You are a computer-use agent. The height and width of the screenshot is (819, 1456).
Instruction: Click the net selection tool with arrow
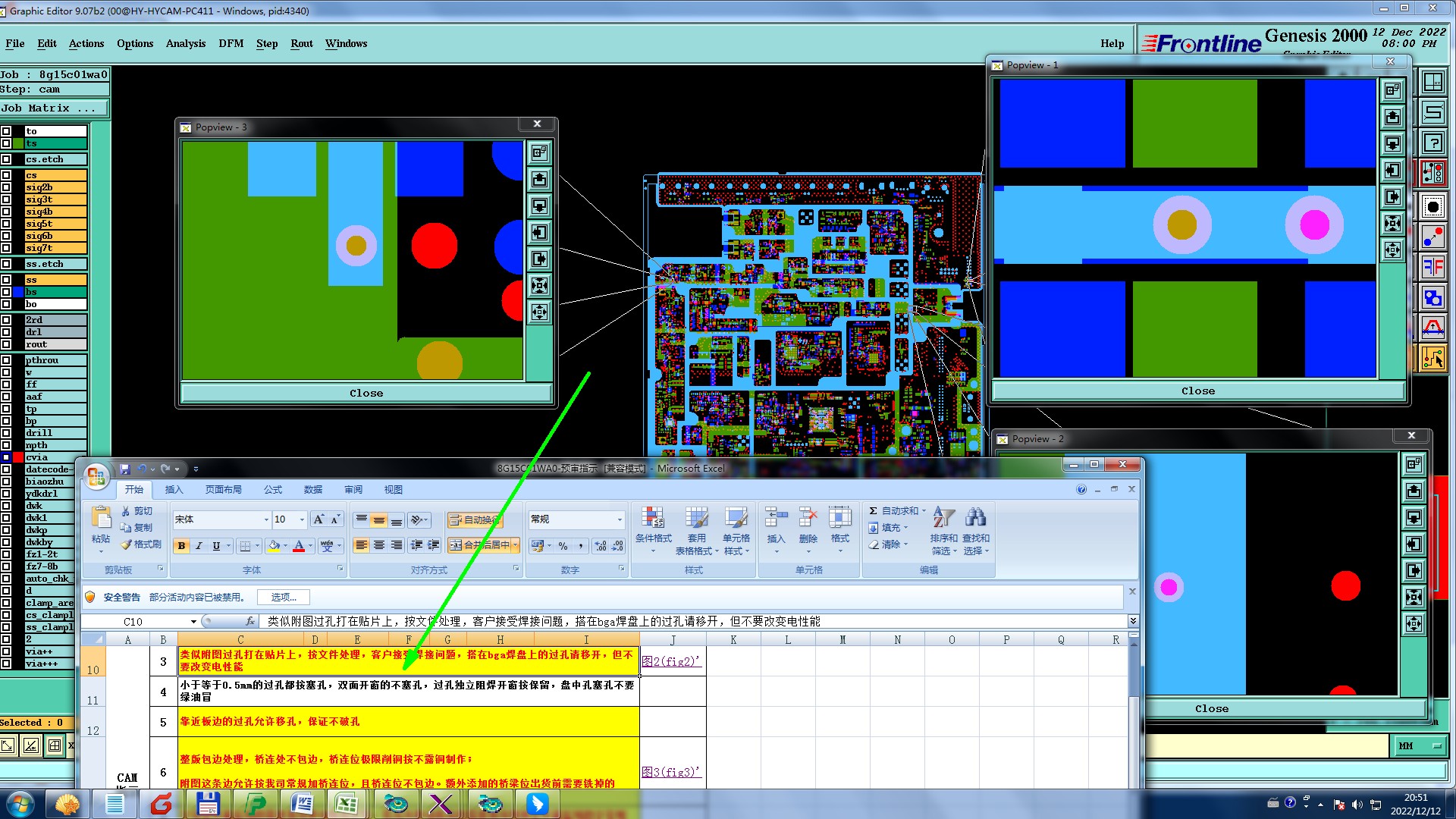1432,359
